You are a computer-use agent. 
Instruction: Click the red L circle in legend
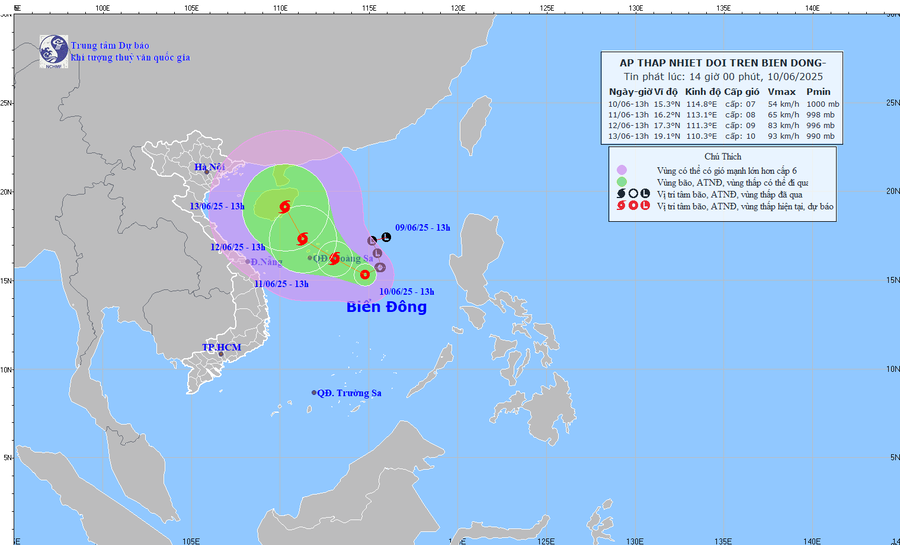(646, 206)
